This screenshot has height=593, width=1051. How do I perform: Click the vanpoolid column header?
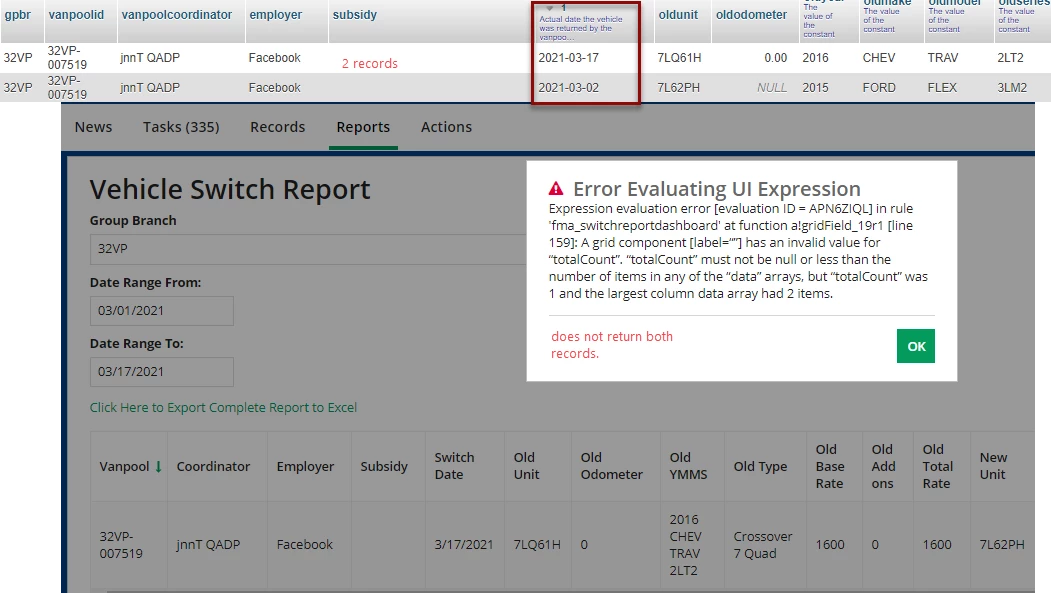pos(76,15)
